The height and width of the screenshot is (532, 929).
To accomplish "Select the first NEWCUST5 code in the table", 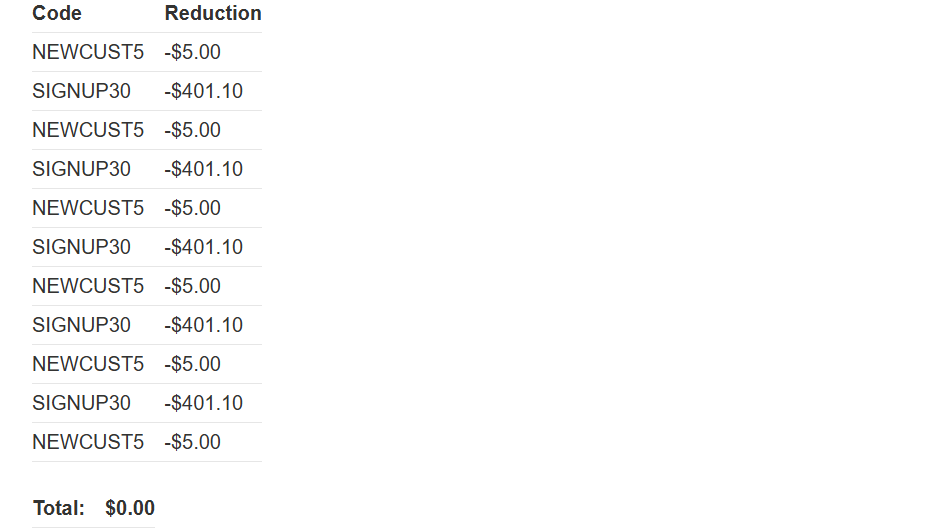I will pos(88,52).
